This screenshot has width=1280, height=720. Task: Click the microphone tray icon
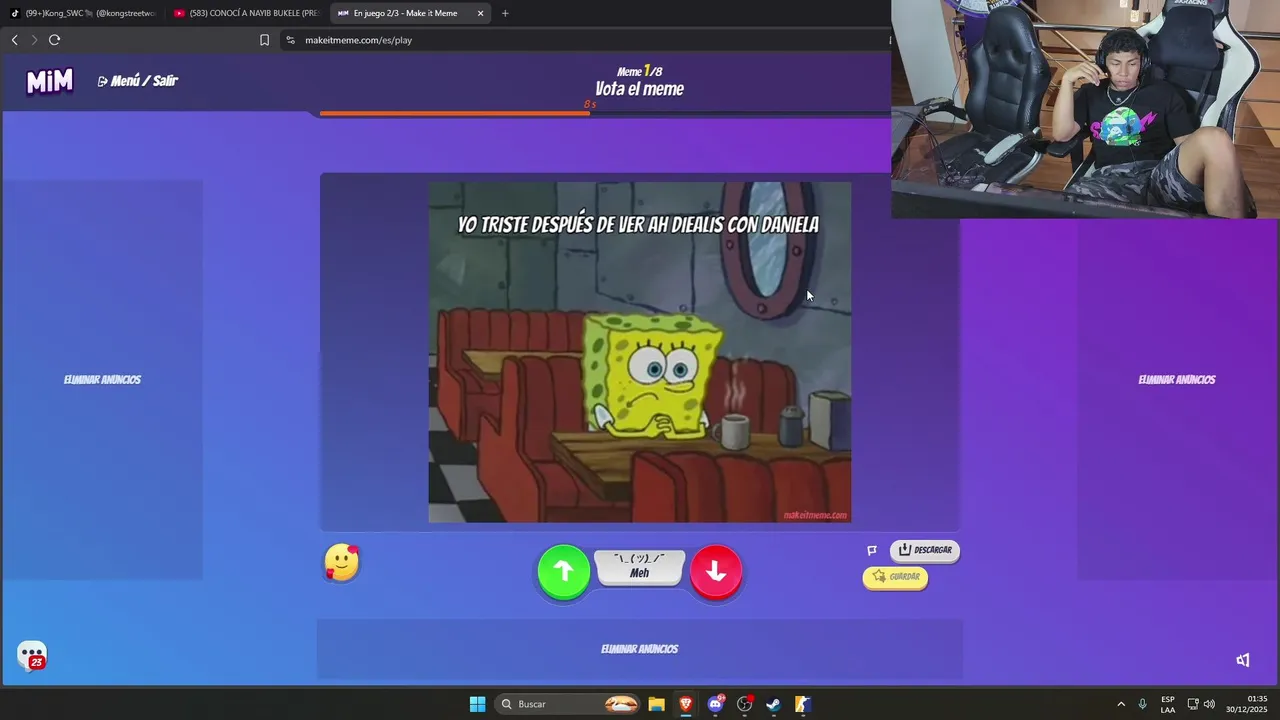1142,704
